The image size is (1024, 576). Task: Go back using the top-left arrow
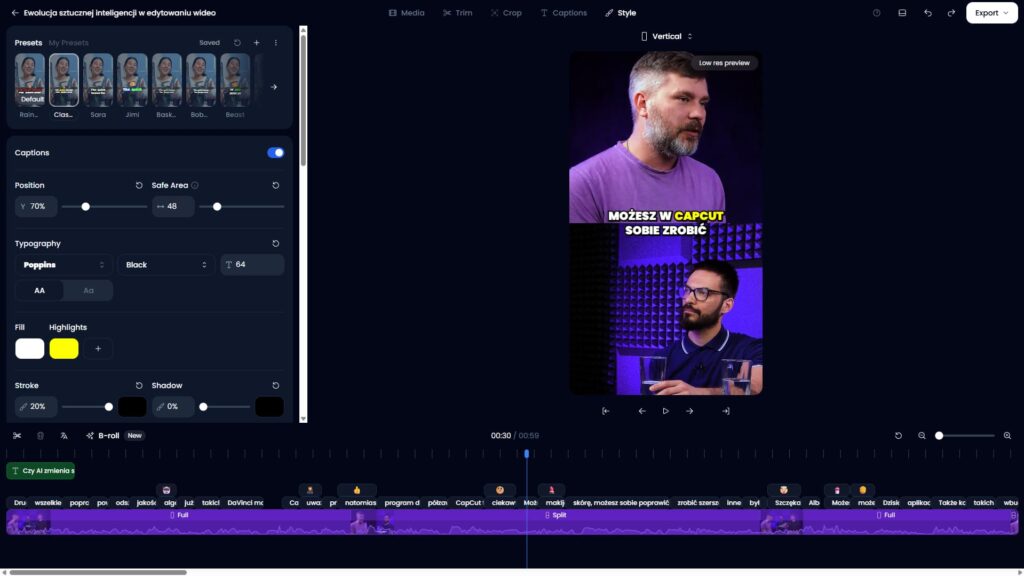pyautogui.click(x=15, y=13)
